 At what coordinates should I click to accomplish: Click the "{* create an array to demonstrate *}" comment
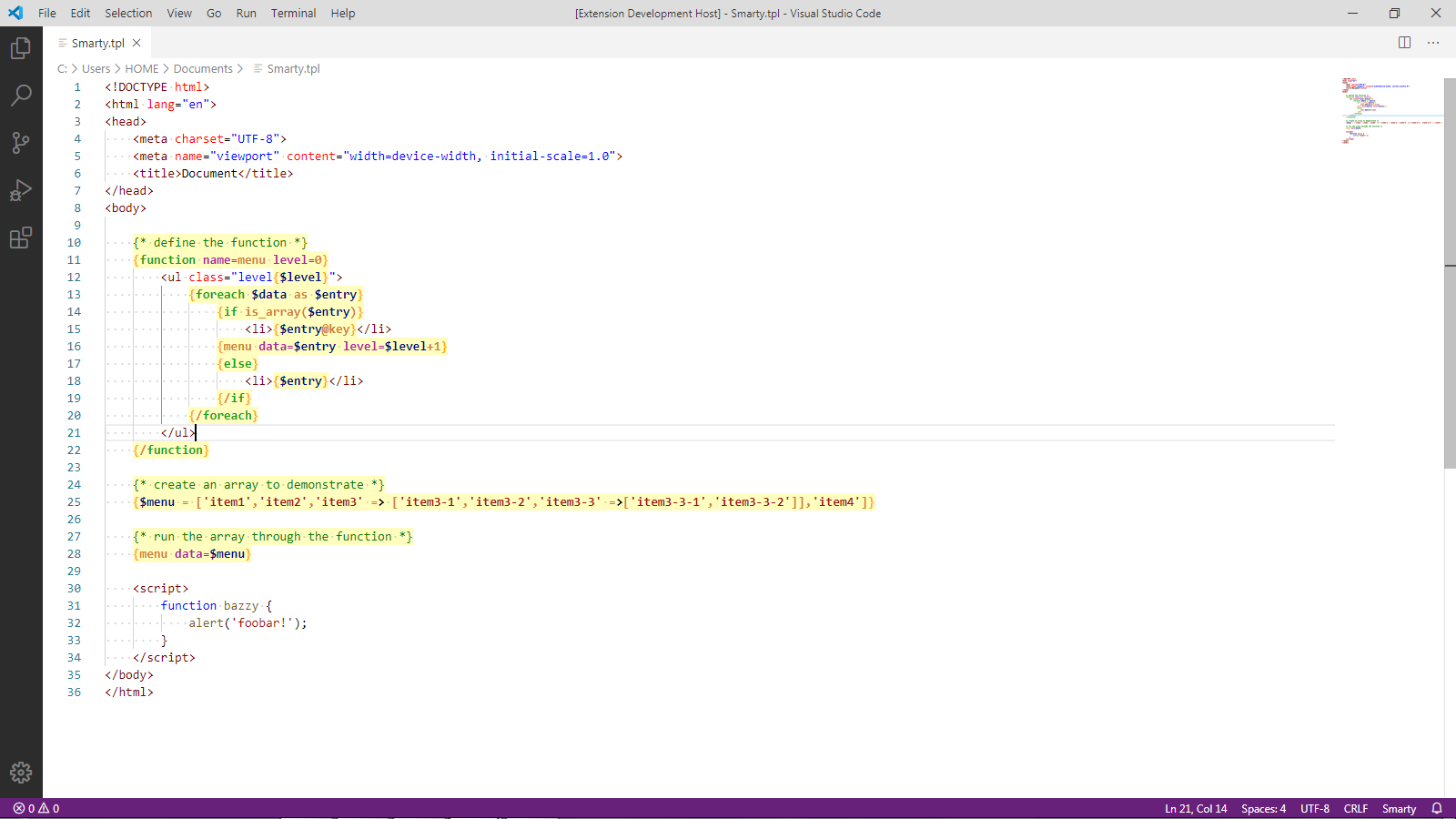258,484
